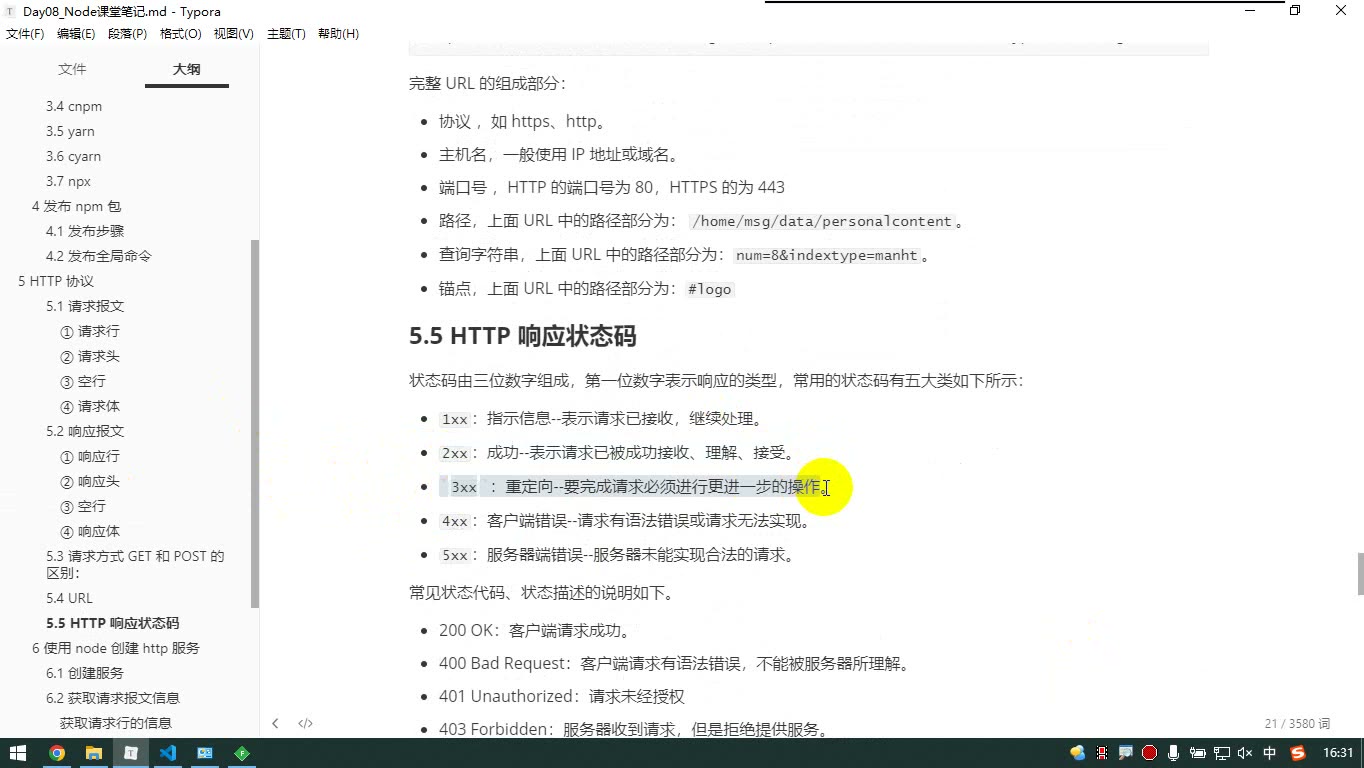
Task: Open the 帮助(H) menu
Action: [x=338, y=34]
